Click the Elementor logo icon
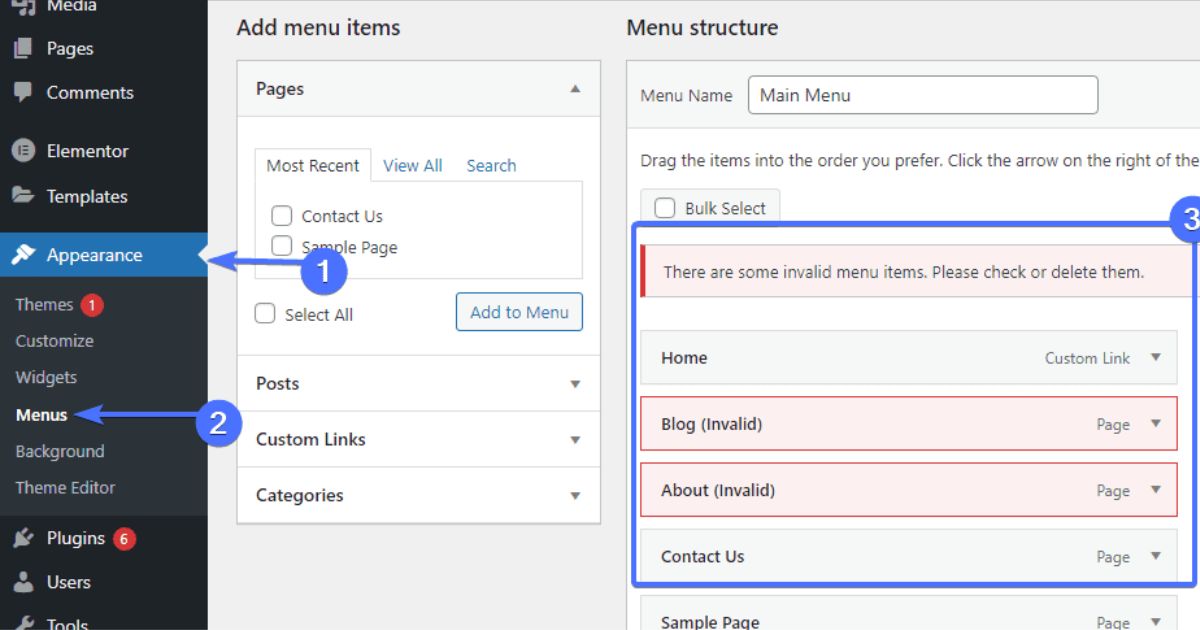1200x630 pixels. [x=23, y=151]
